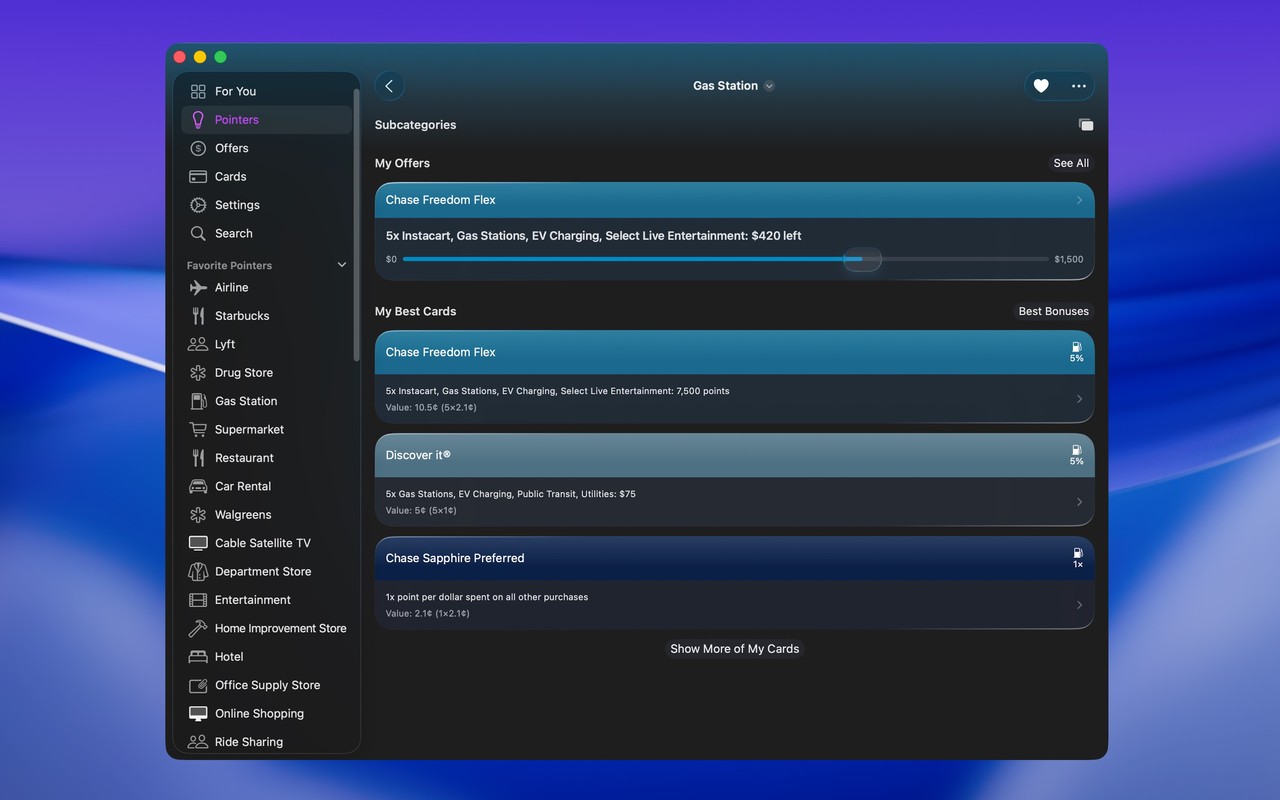1280x800 pixels.
Task: Click the Supermarket cart icon
Action: pos(198,430)
